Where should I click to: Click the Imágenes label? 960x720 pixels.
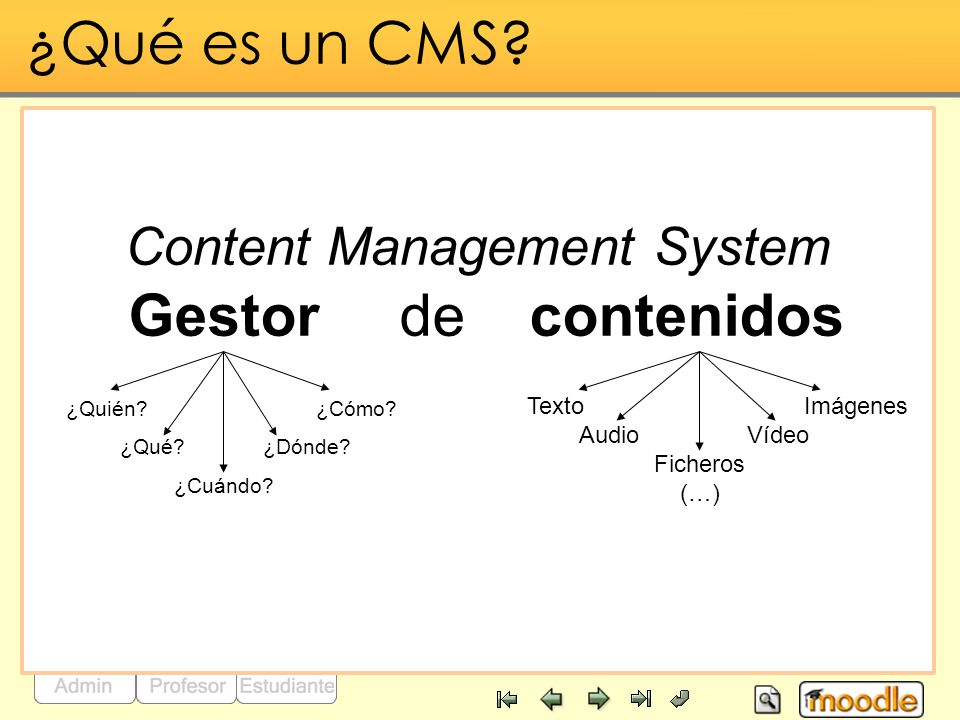tap(855, 407)
